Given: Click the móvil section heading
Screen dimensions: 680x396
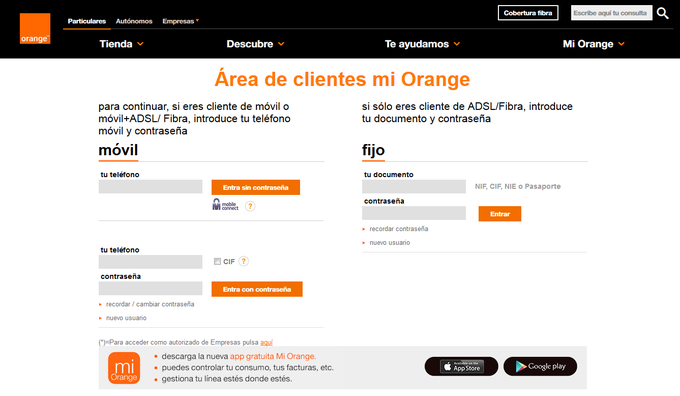Looking at the screenshot, I should pyautogui.click(x=118, y=150).
